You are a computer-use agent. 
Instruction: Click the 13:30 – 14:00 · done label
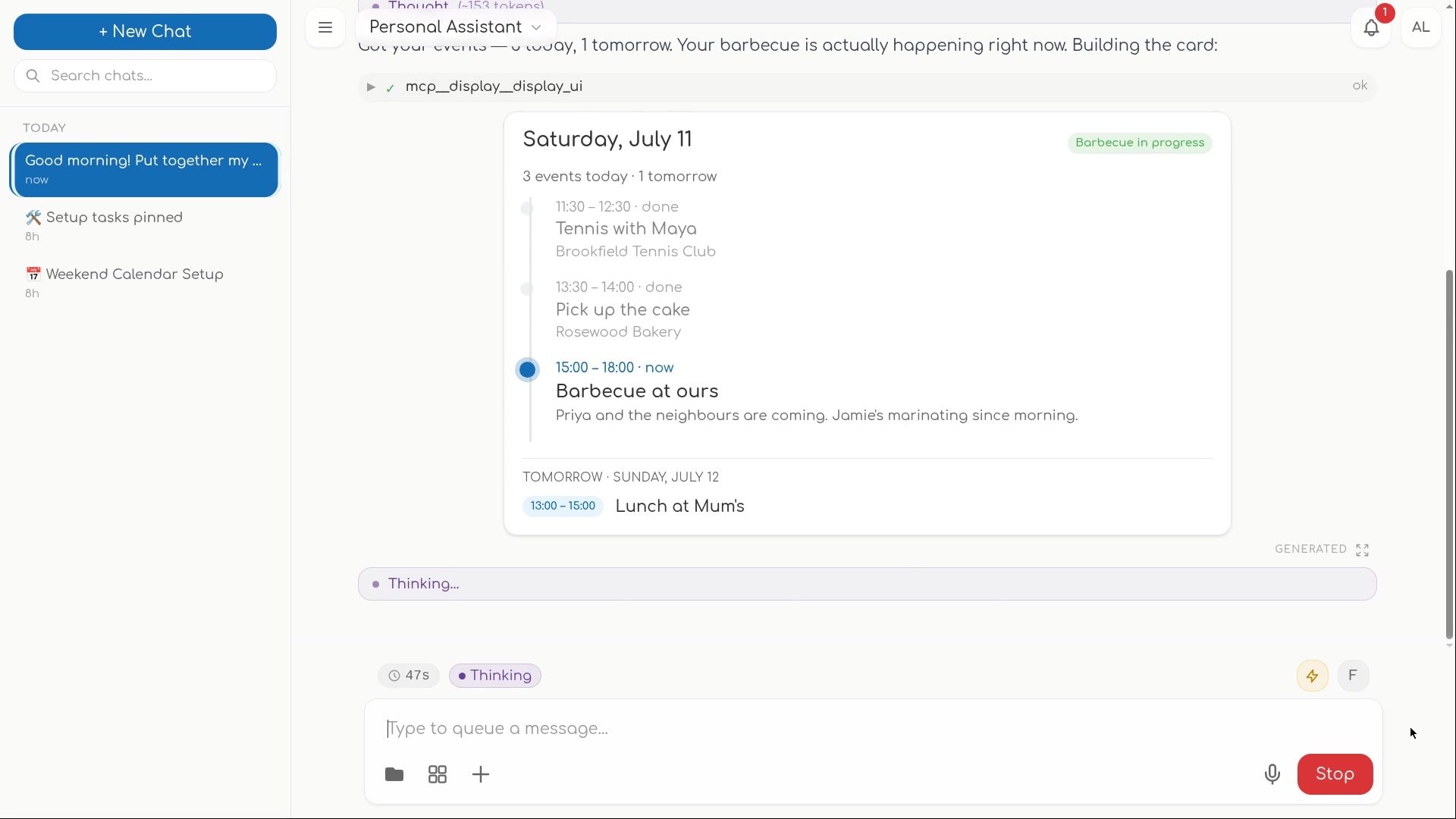tap(619, 287)
